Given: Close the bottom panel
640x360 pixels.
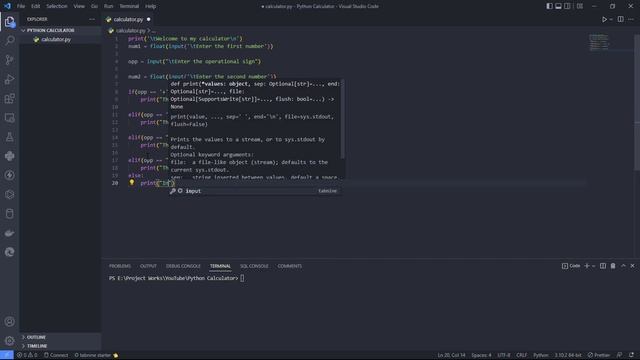Looking at the screenshot, I should click(633, 266).
